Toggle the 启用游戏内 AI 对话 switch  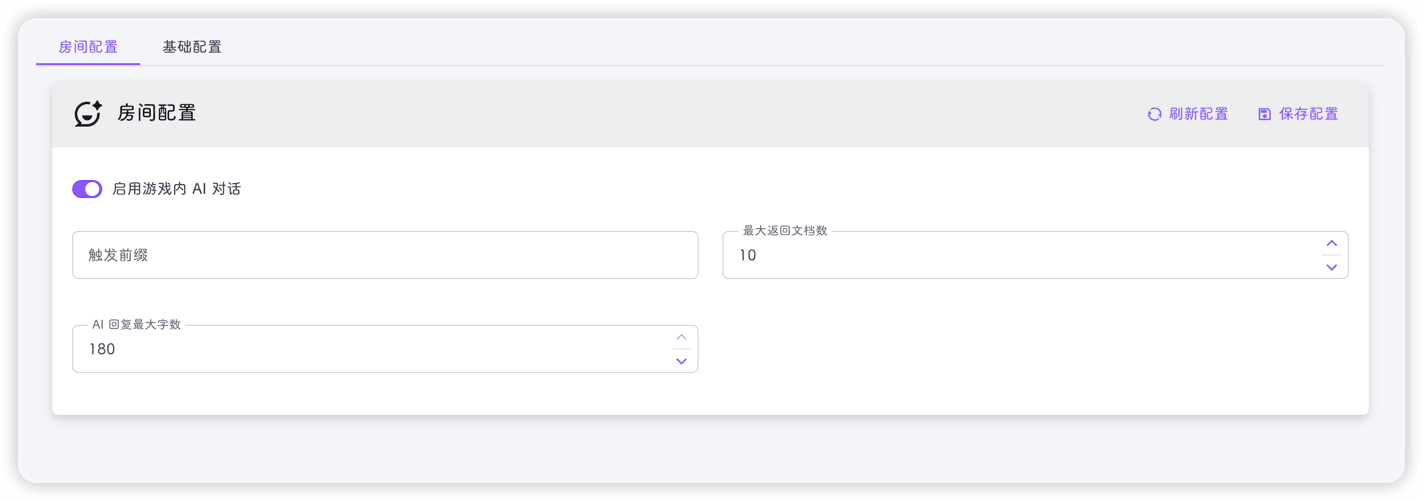87,189
